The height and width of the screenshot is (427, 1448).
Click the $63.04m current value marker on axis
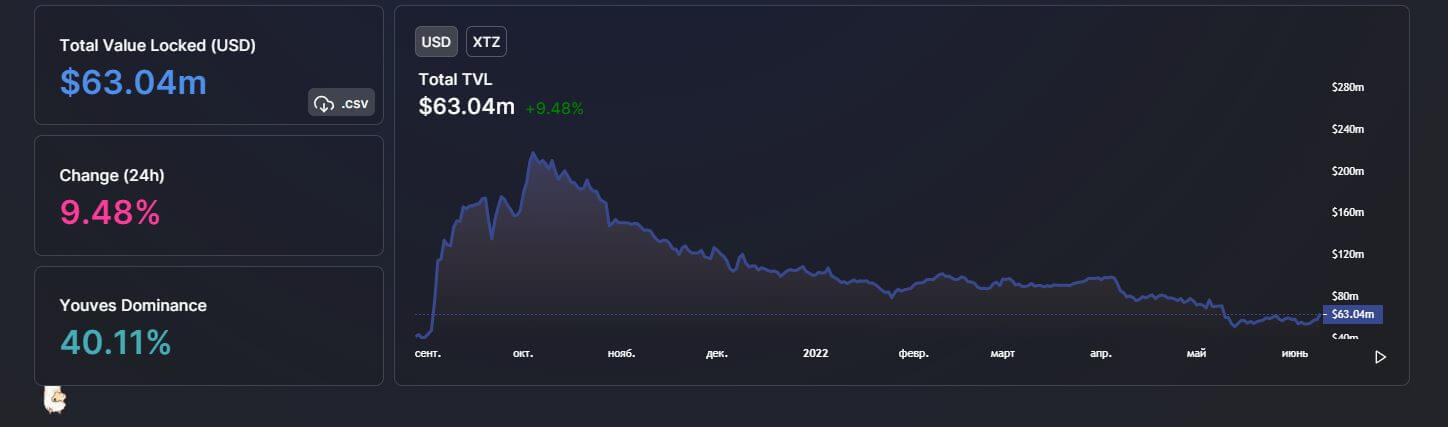[x=1352, y=314]
